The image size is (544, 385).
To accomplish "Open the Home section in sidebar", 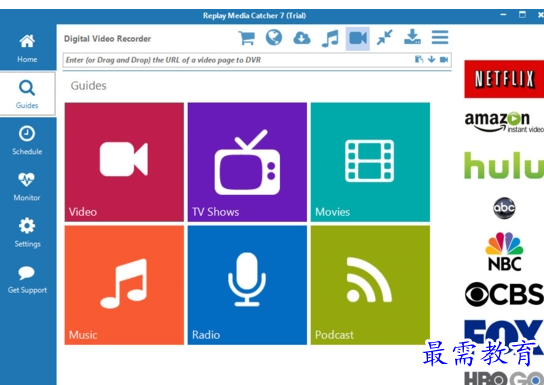I will (27, 49).
